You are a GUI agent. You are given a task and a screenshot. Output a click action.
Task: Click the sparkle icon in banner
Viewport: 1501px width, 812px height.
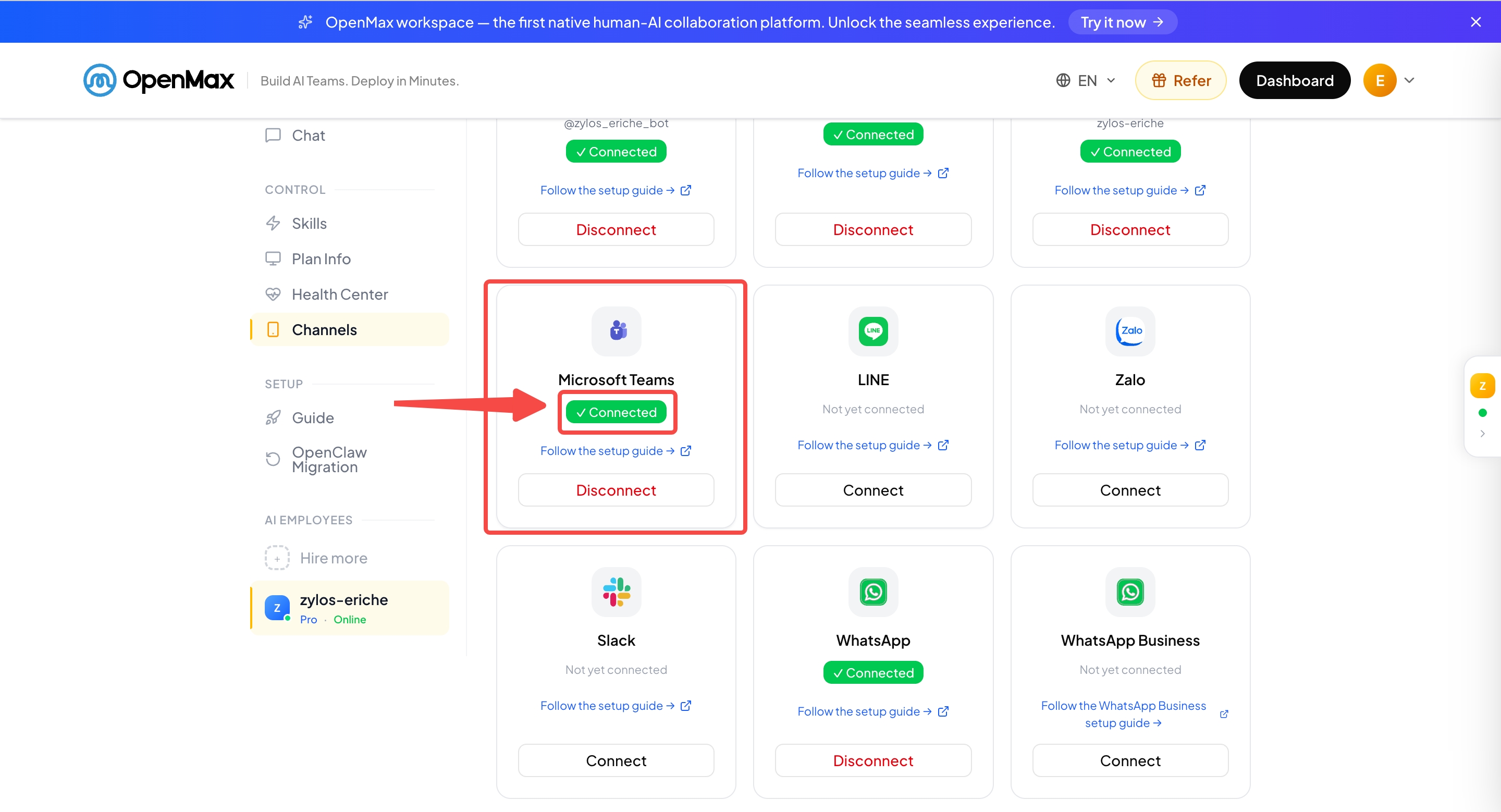click(x=305, y=22)
